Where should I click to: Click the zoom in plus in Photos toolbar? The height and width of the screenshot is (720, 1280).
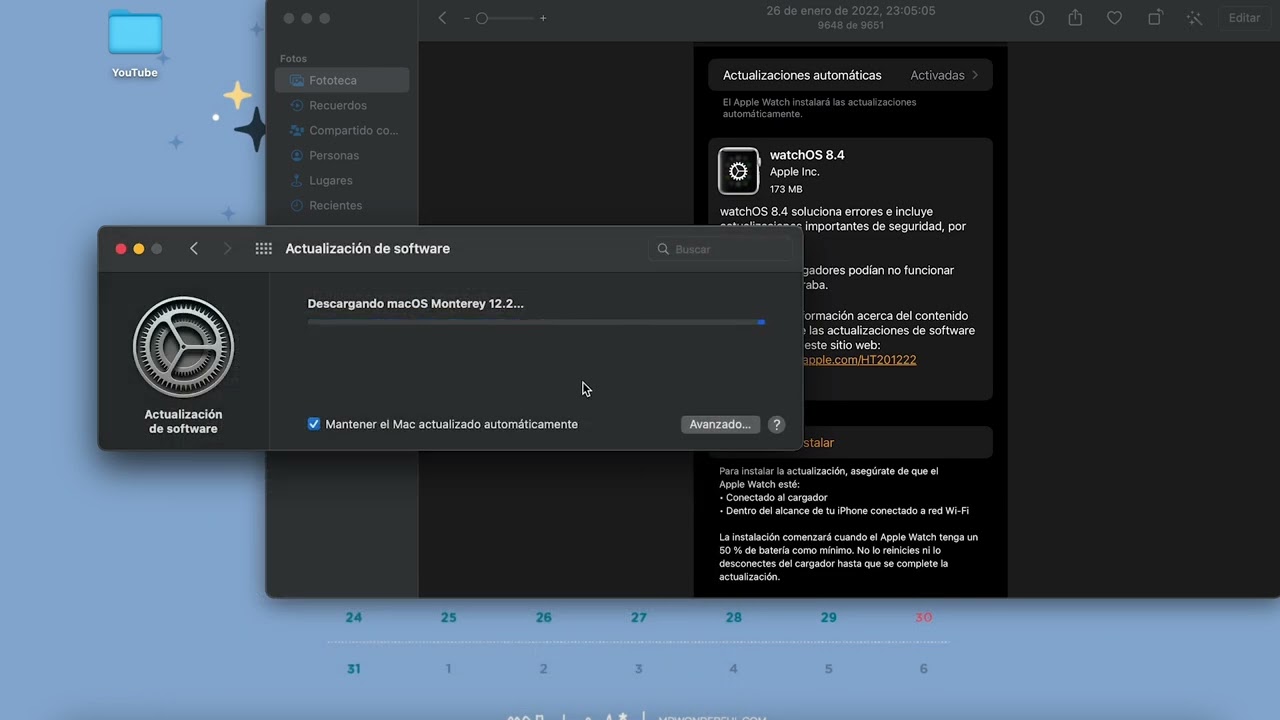543,18
